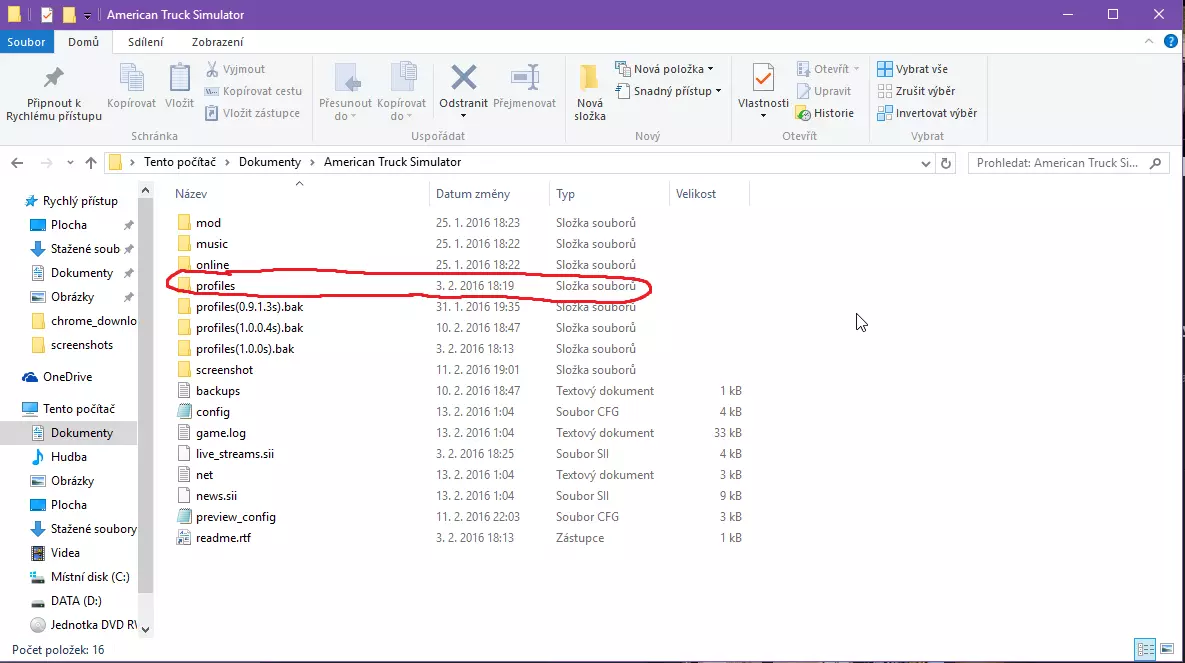Click the Odstranit delete icon
The width and height of the screenshot is (1185, 663).
463,91
